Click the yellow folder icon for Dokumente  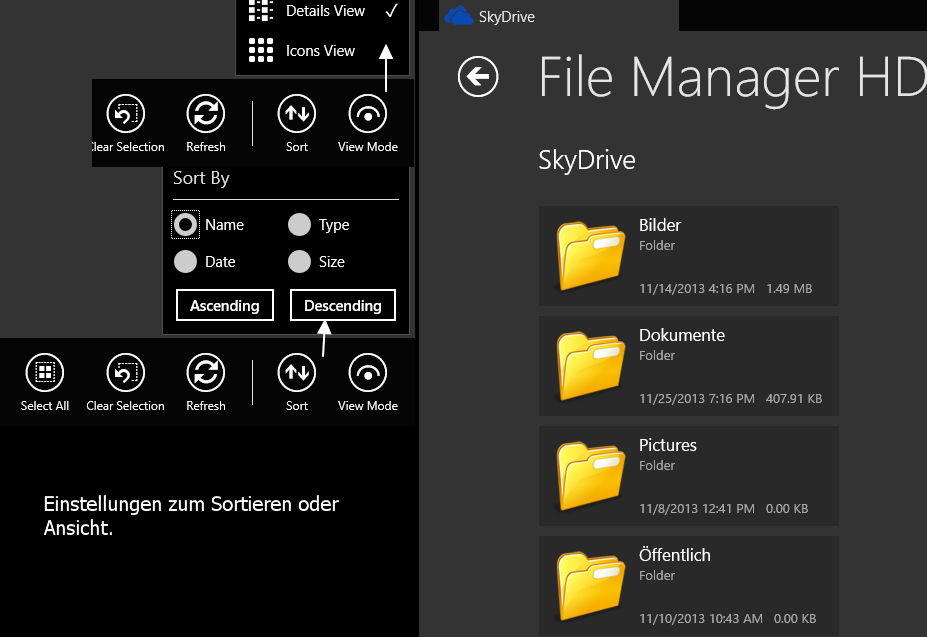point(590,366)
